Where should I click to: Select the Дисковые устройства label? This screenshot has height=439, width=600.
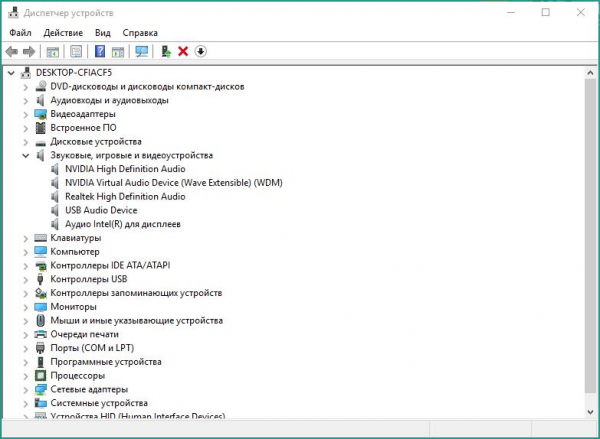click(96, 142)
